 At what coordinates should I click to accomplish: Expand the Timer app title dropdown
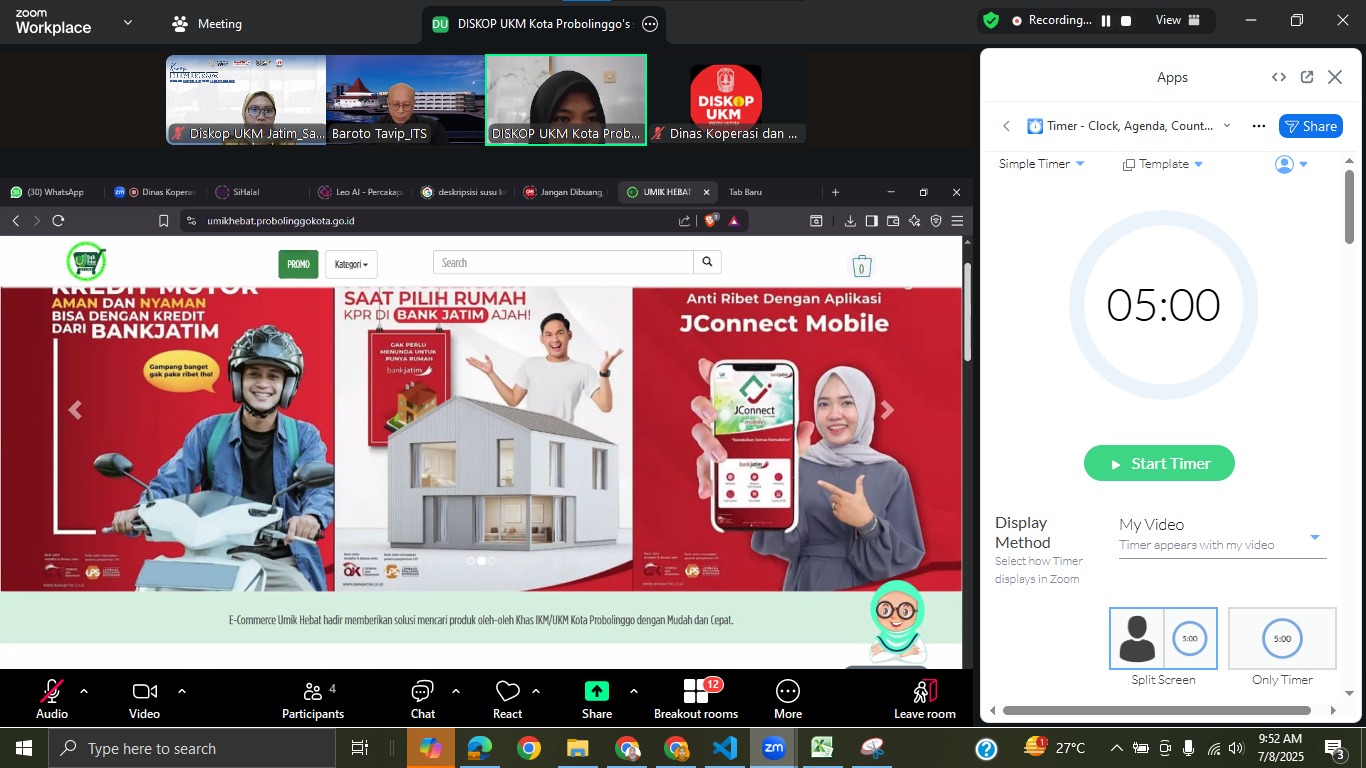pyautogui.click(x=1227, y=126)
